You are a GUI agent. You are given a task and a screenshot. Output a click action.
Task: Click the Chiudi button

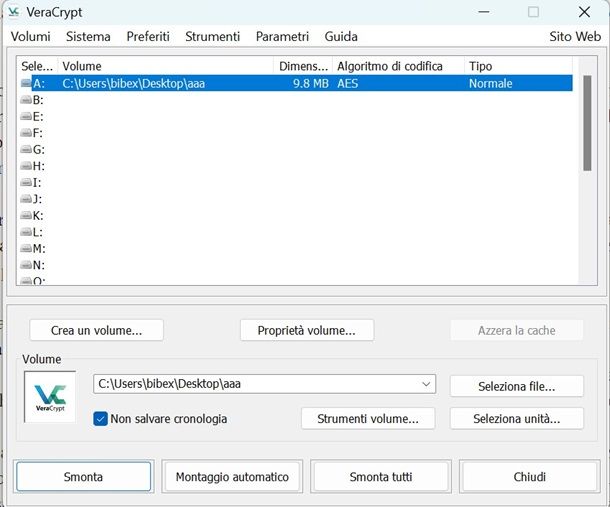click(529, 477)
